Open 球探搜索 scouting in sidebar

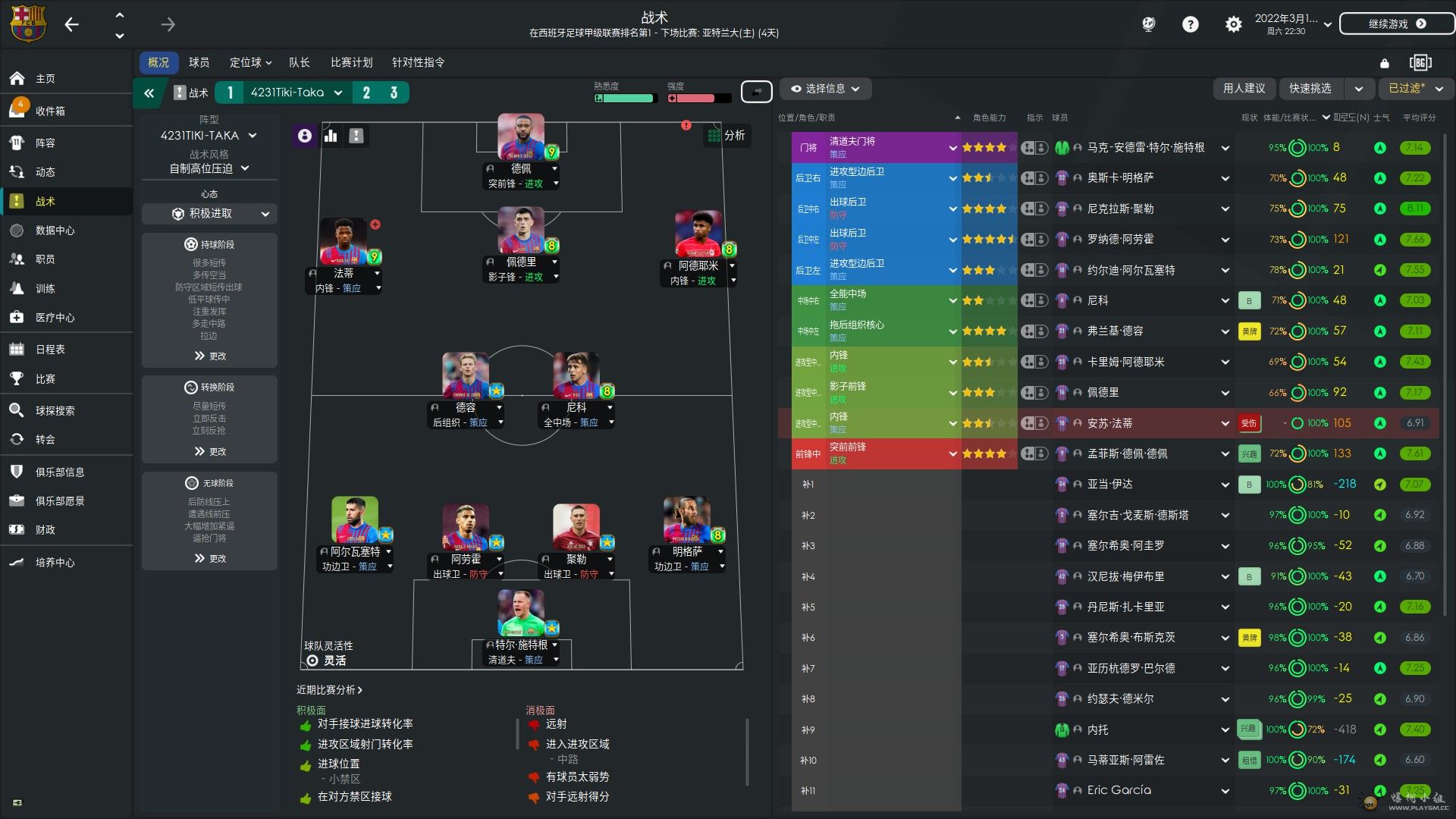(67, 410)
